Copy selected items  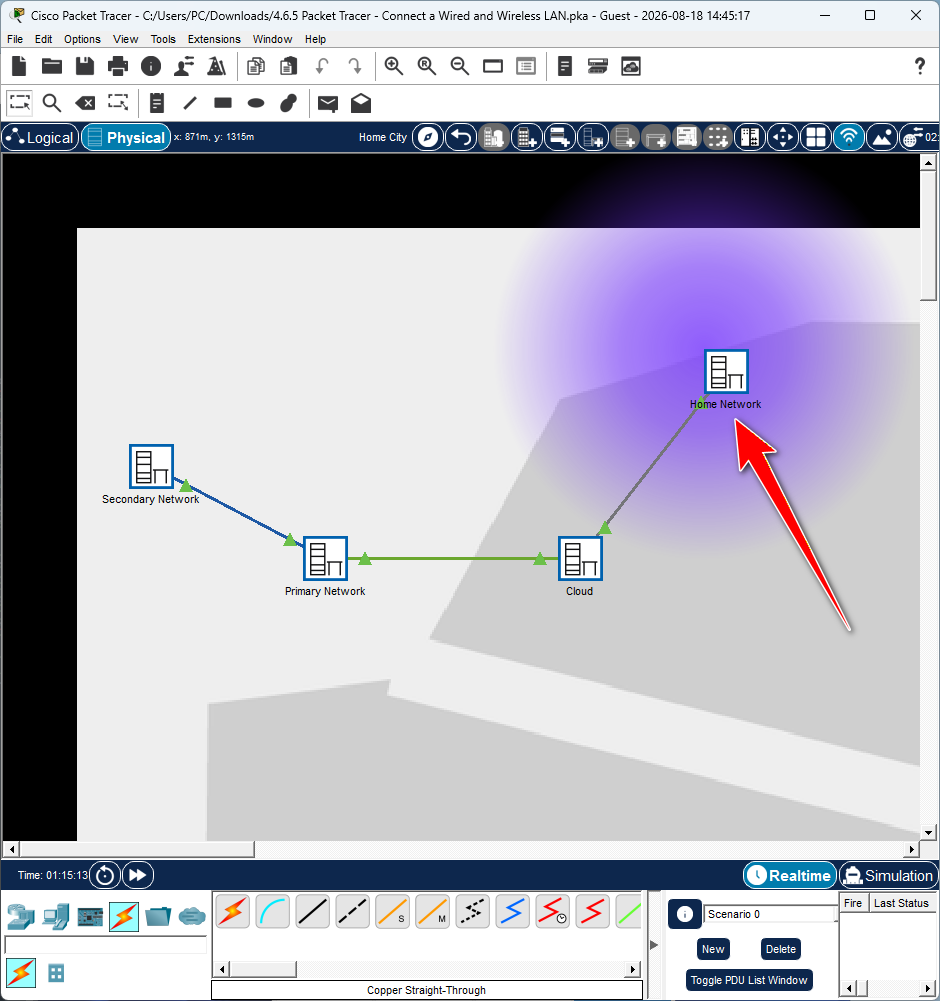255,66
